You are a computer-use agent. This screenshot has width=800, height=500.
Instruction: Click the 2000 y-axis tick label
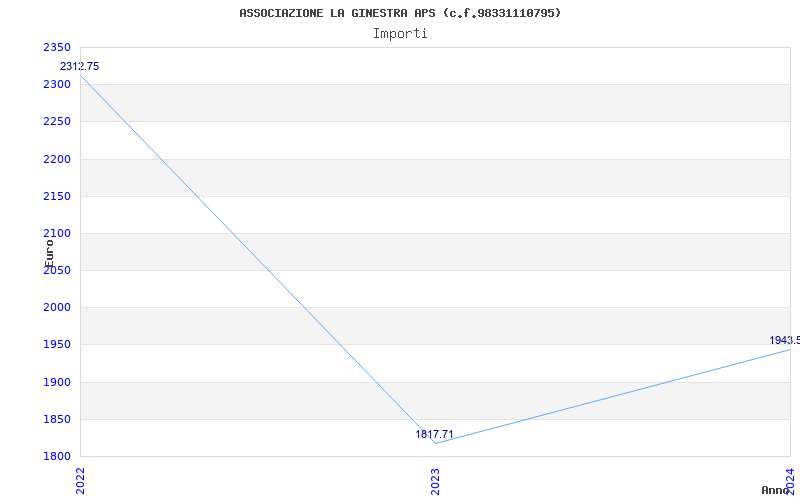[x=57, y=308]
